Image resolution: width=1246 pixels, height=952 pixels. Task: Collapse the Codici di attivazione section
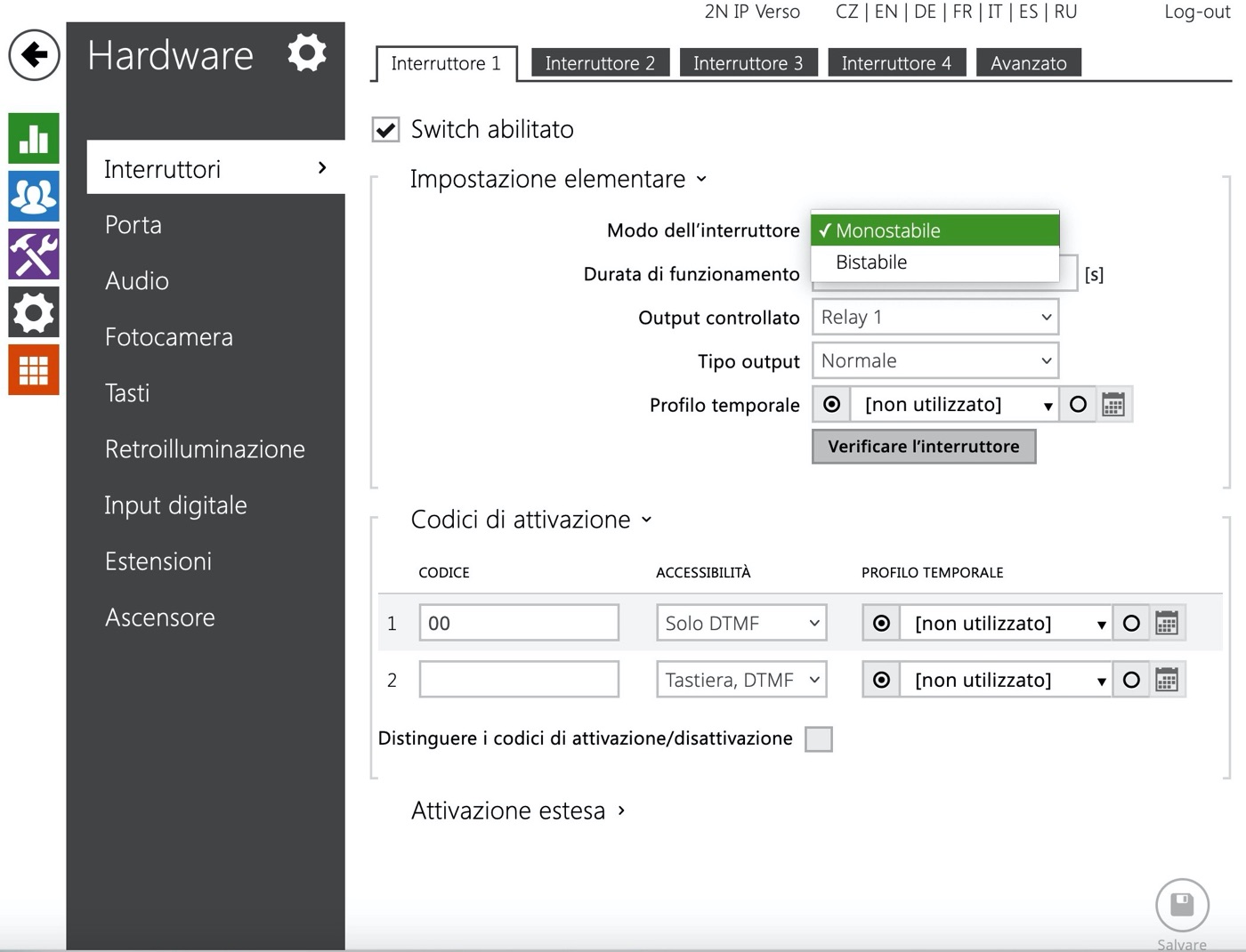pos(531,520)
